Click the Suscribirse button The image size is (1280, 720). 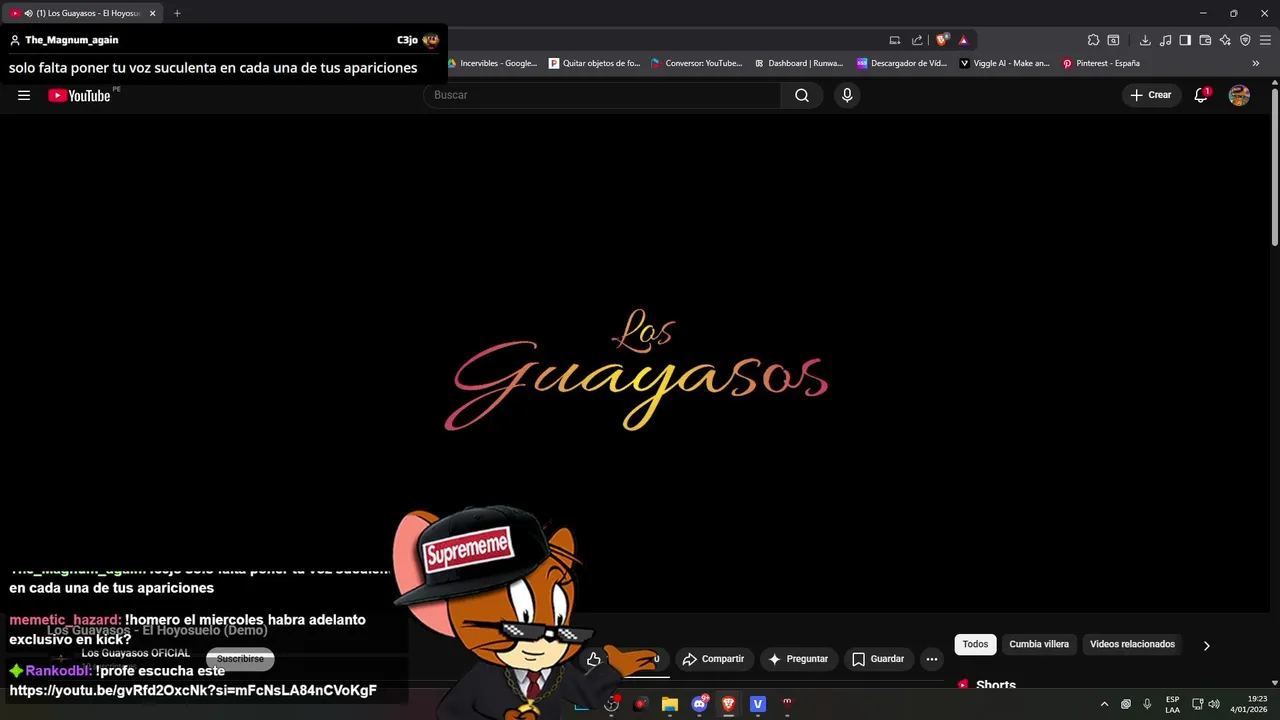point(240,659)
